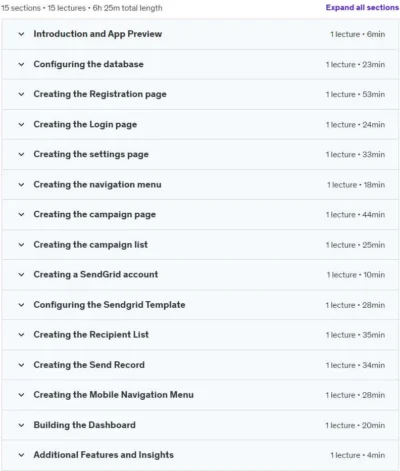Expand Creating the settings page chevron
400x471 pixels.
coord(21,154)
